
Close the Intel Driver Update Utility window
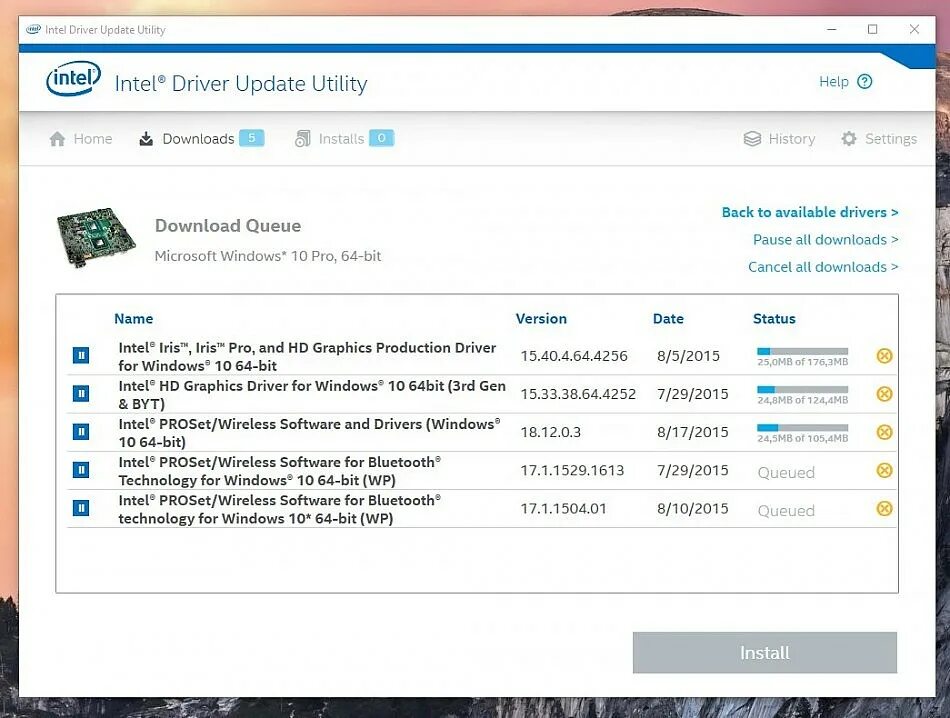914,29
